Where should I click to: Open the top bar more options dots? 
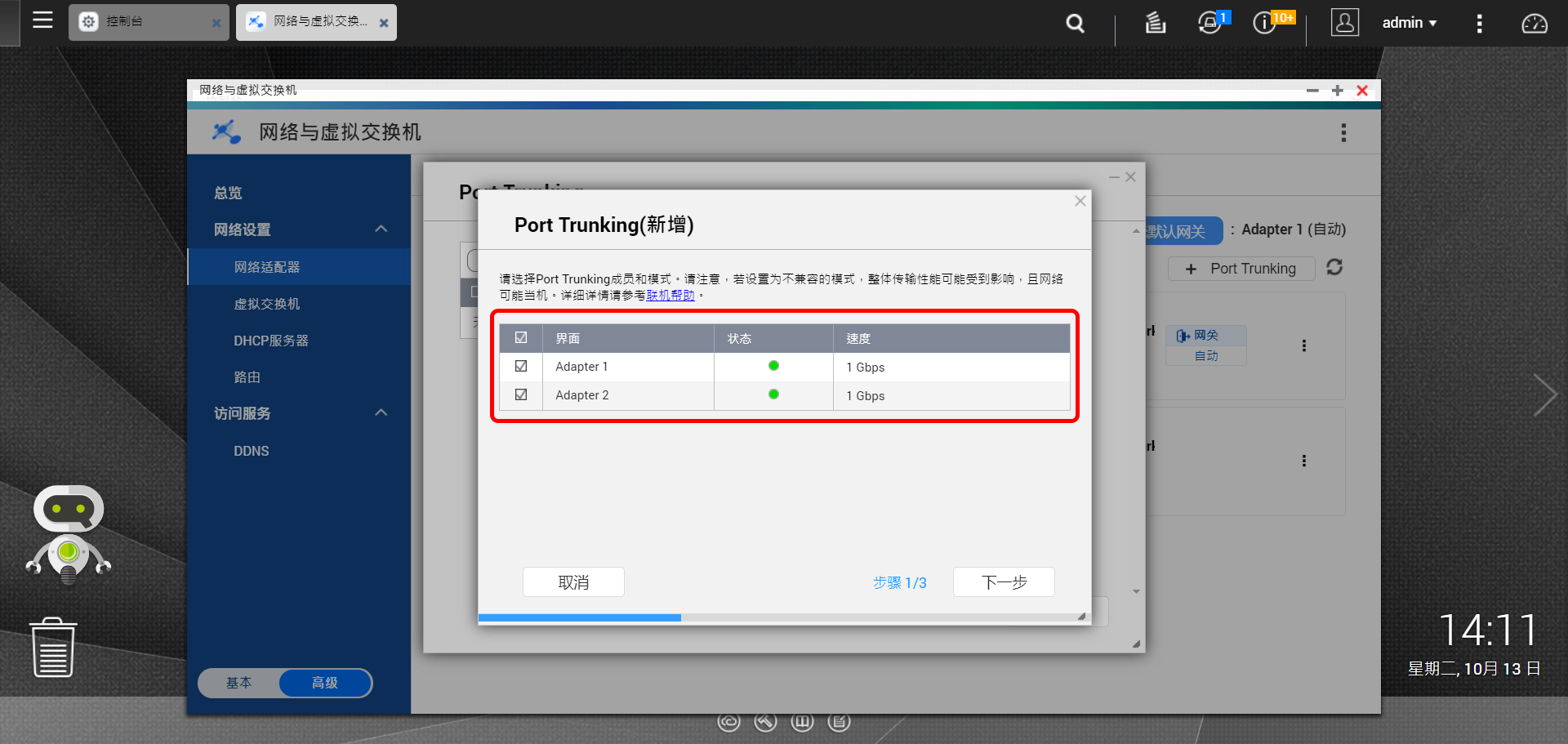[x=1479, y=24]
